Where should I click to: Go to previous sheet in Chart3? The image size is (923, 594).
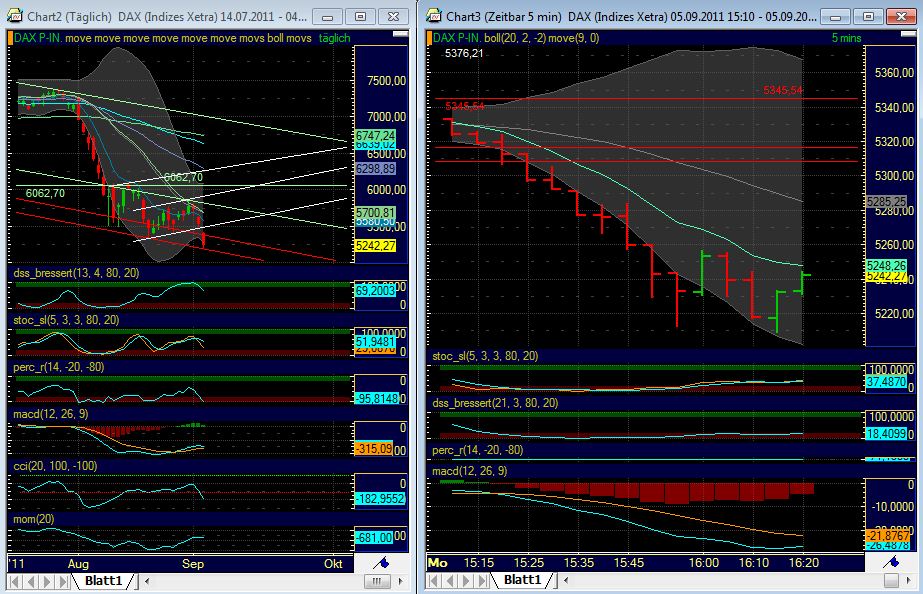pos(450,581)
